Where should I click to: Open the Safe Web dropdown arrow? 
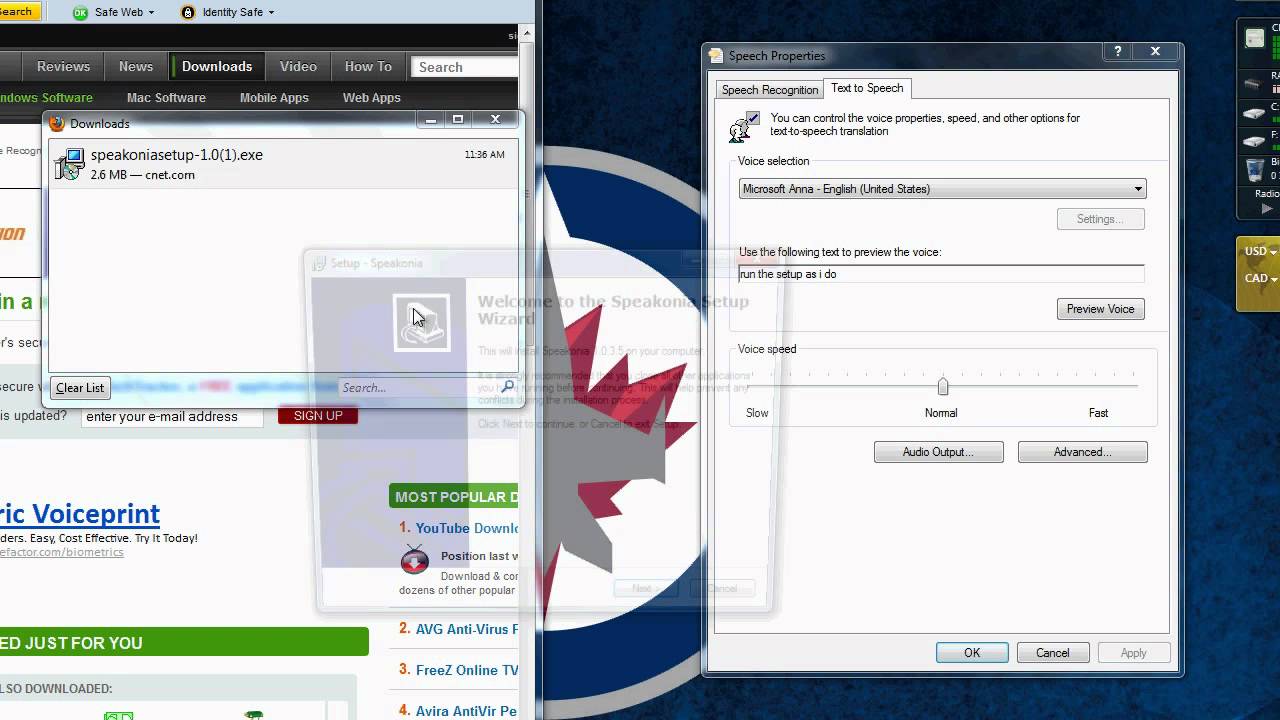(x=151, y=13)
